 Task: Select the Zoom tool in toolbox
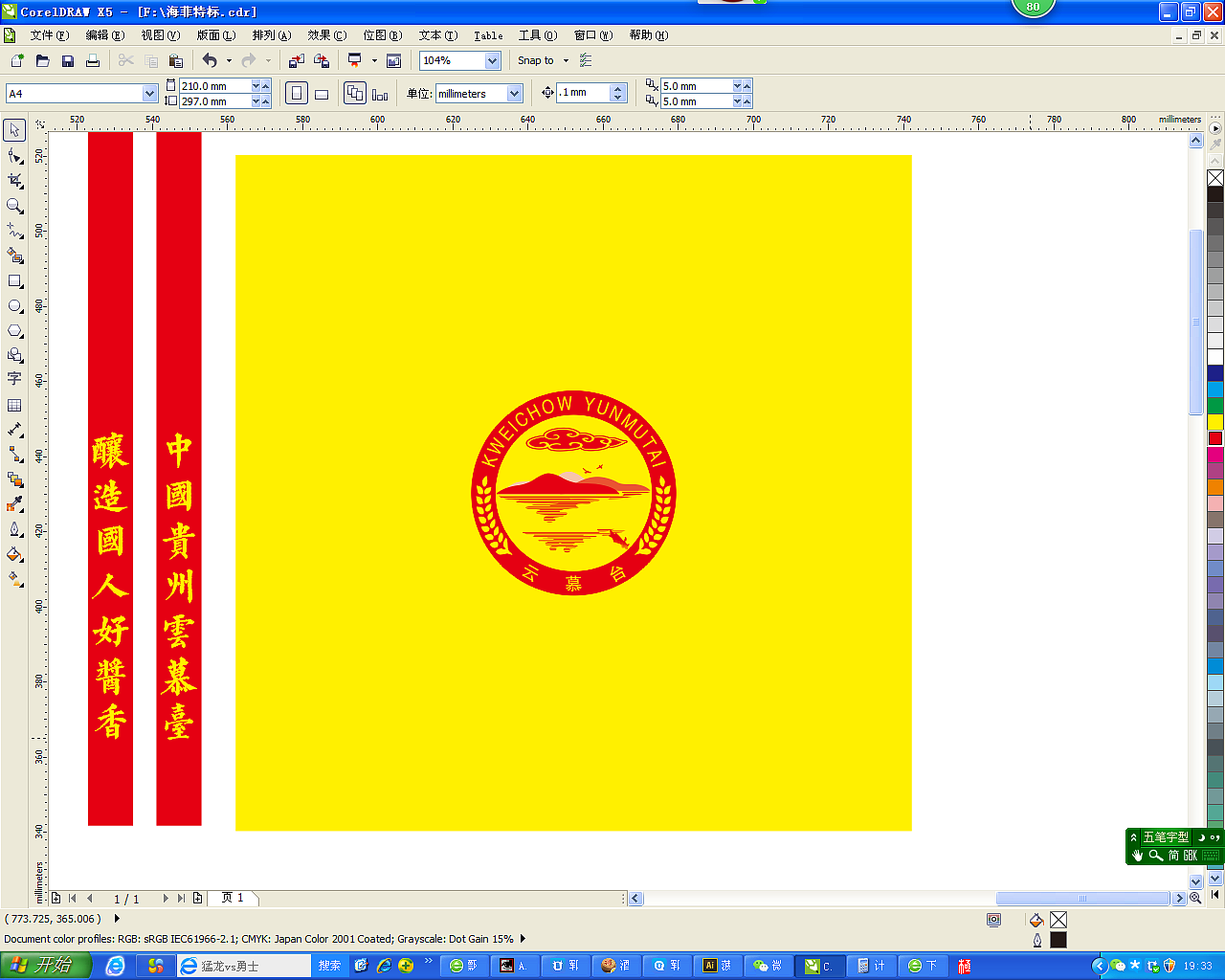(14, 205)
